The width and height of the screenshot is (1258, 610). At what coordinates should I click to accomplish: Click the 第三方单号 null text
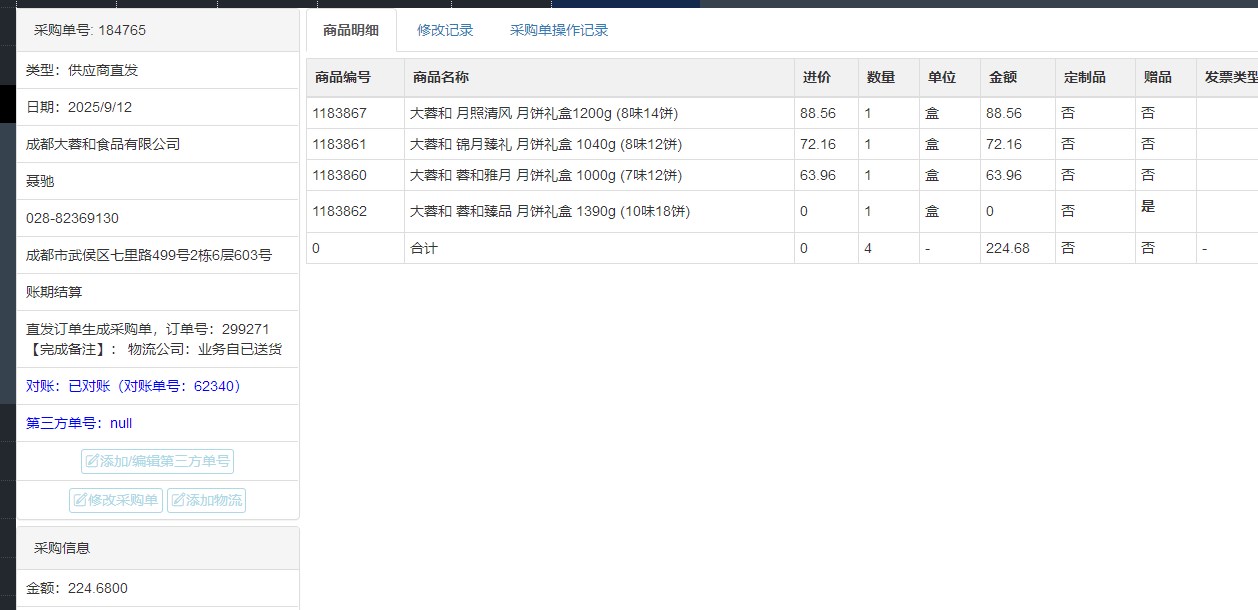point(79,423)
